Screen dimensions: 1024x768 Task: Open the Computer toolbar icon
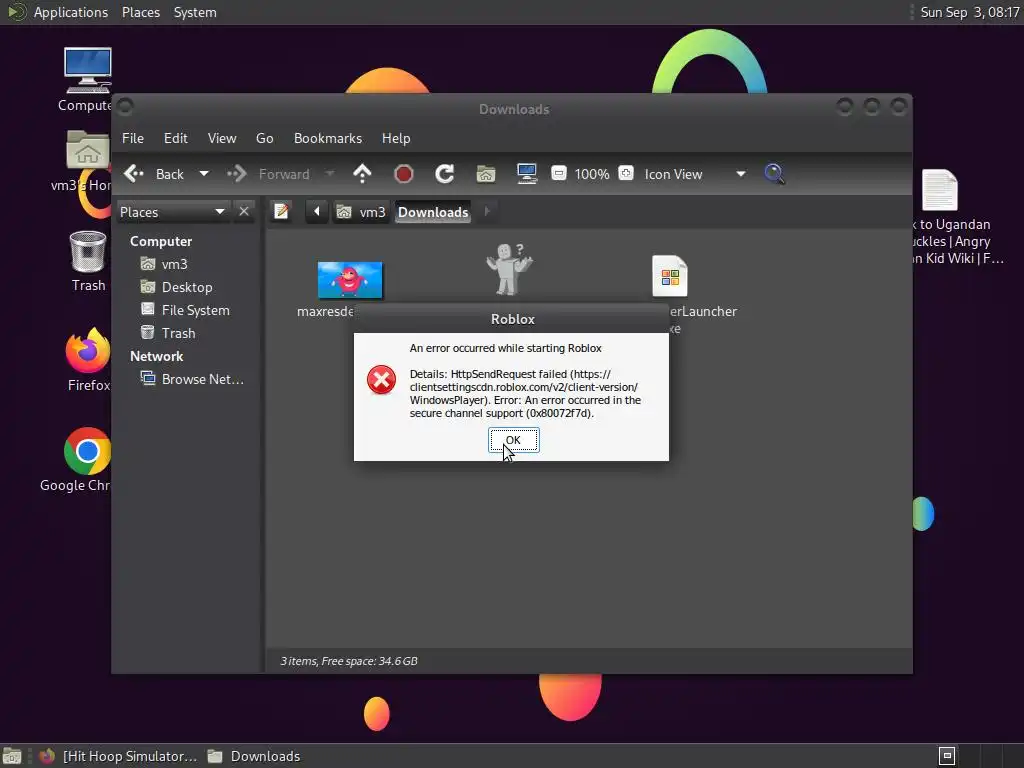pos(526,174)
